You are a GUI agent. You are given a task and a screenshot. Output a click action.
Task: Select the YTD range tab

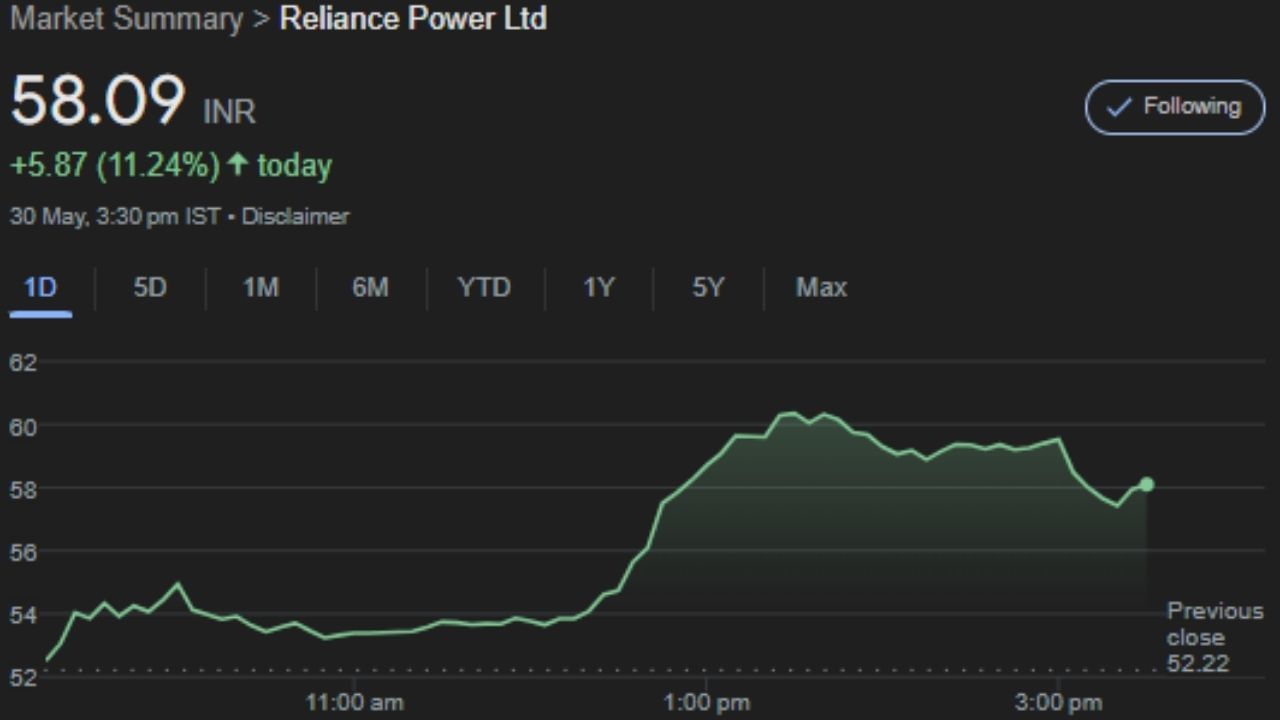[x=484, y=288]
